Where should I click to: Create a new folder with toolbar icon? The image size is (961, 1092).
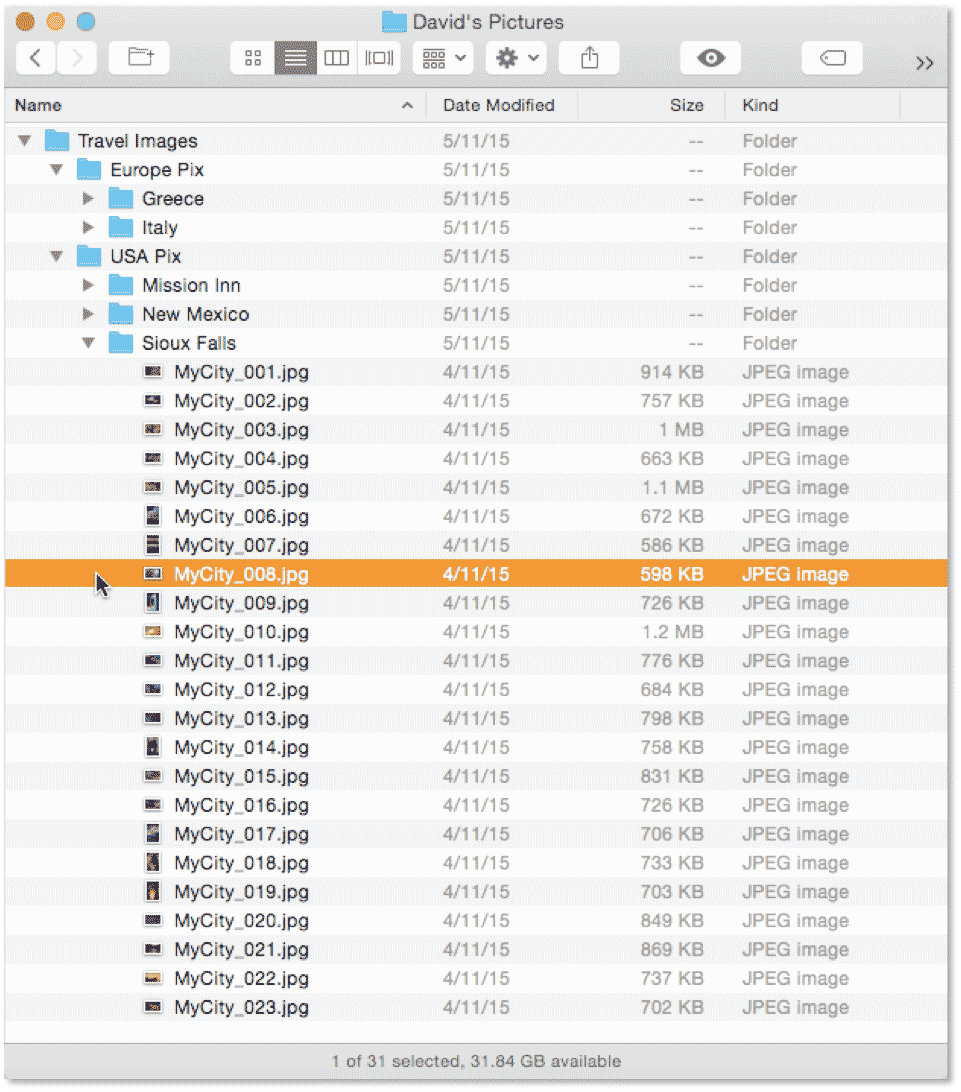[140, 58]
